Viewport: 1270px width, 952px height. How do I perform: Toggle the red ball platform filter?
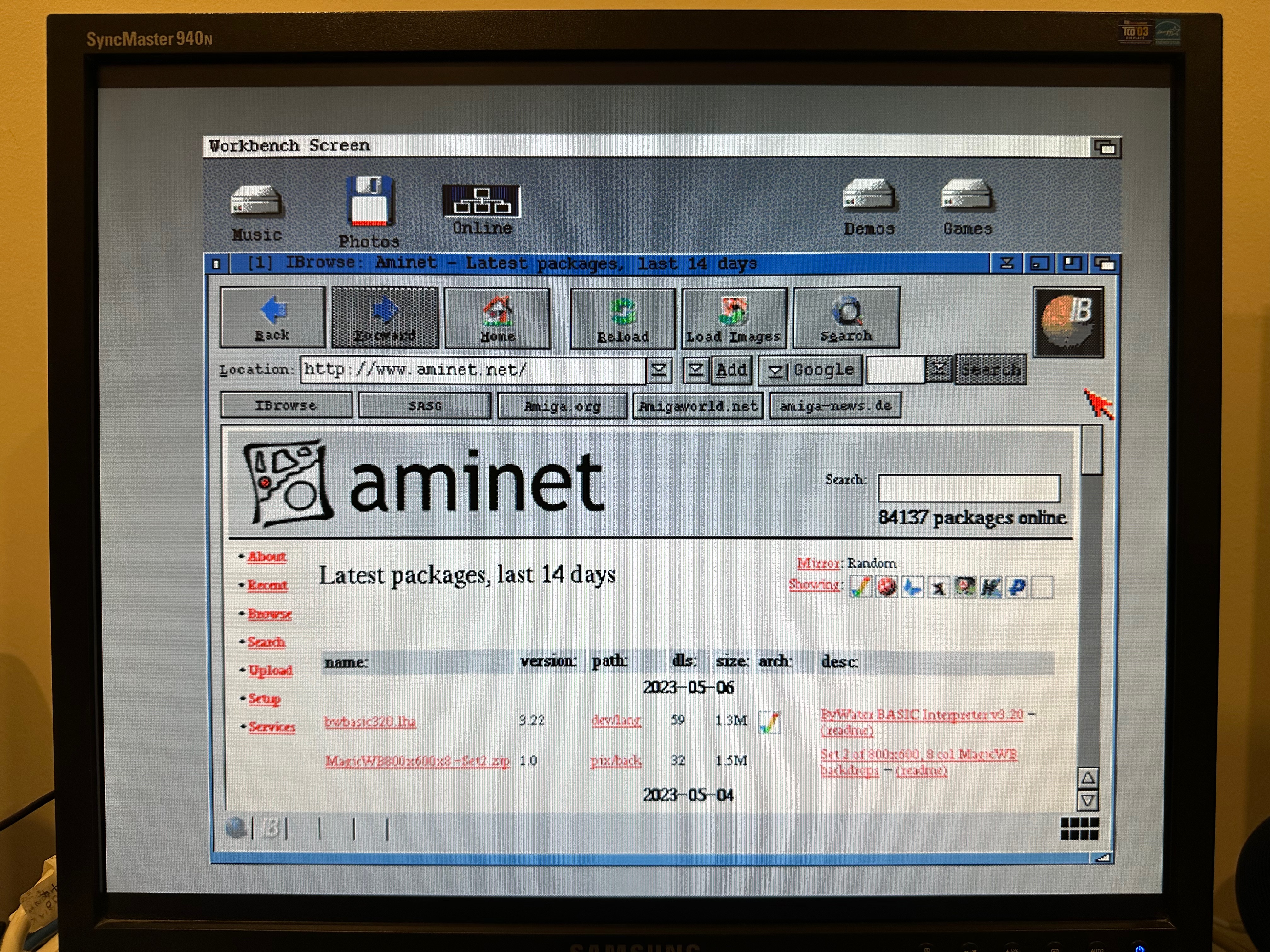click(886, 587)
